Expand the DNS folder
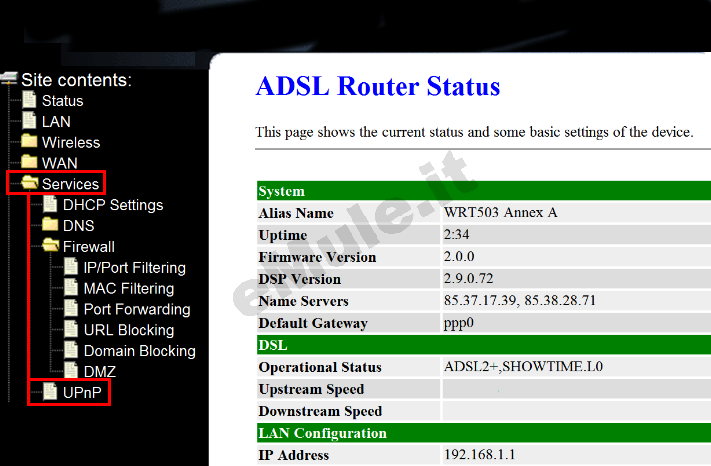This screenshot has height=466, width=711. [50, 224]
